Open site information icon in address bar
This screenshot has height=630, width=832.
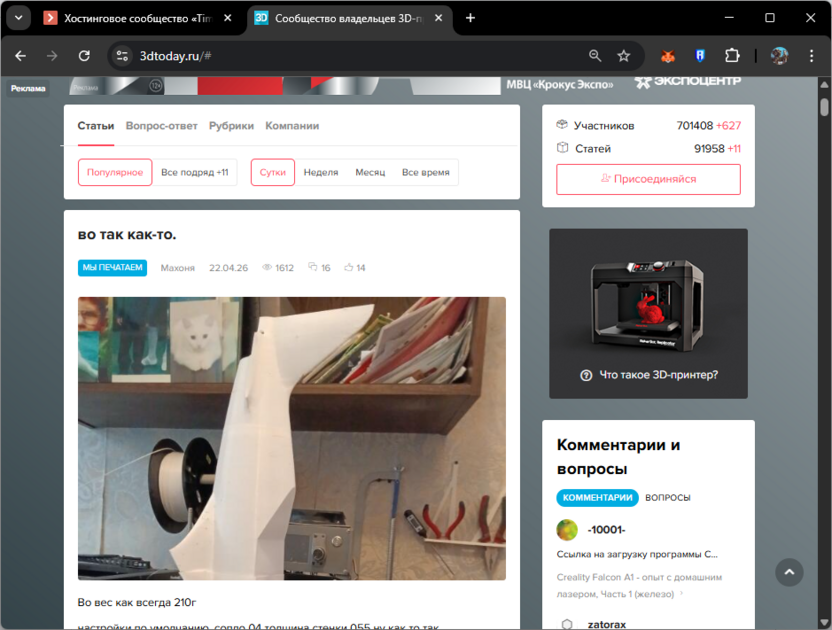[x=122, y=56]
